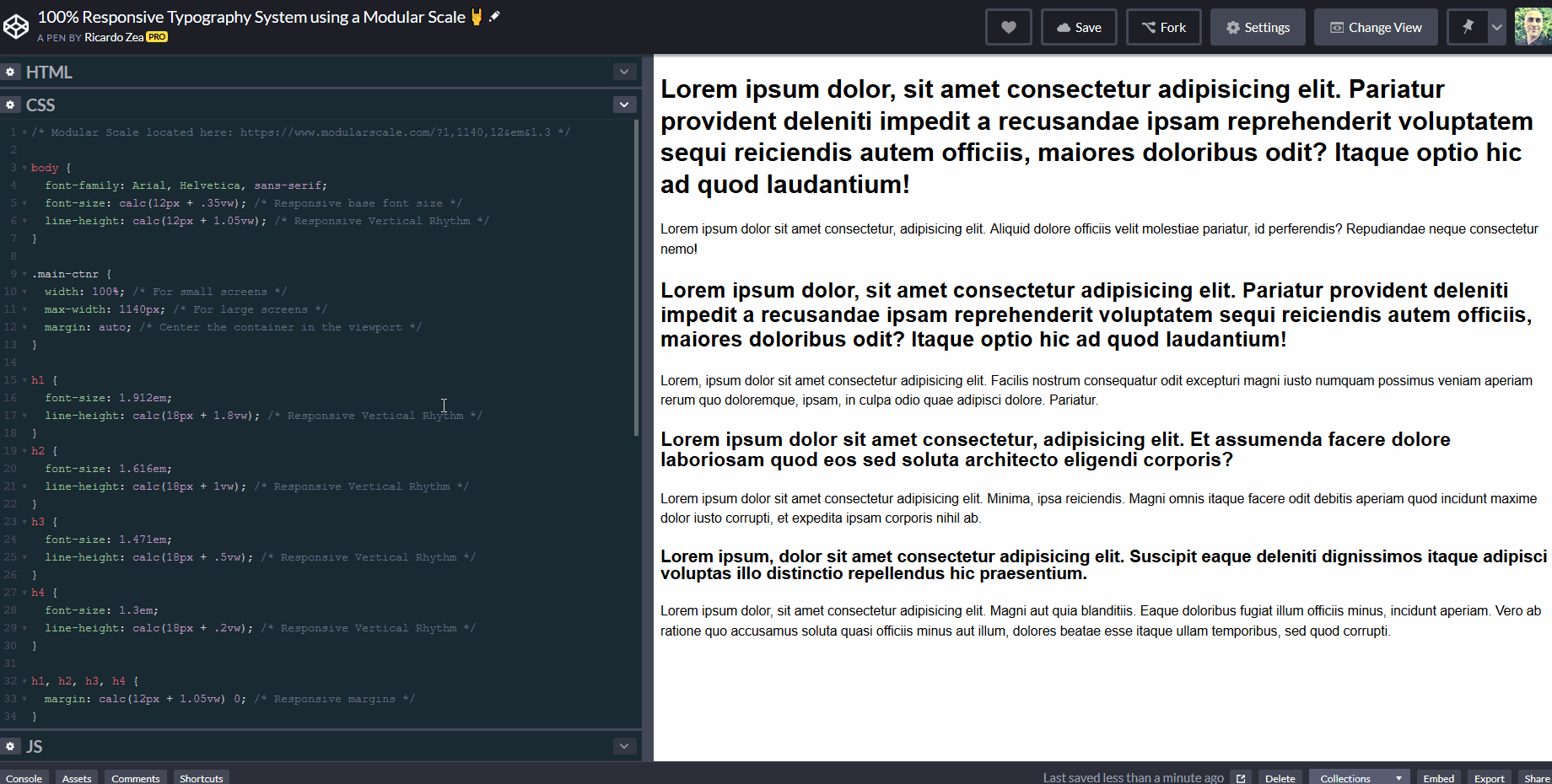
Task: Click the yellow PRO badge
Action: point(156,37)
